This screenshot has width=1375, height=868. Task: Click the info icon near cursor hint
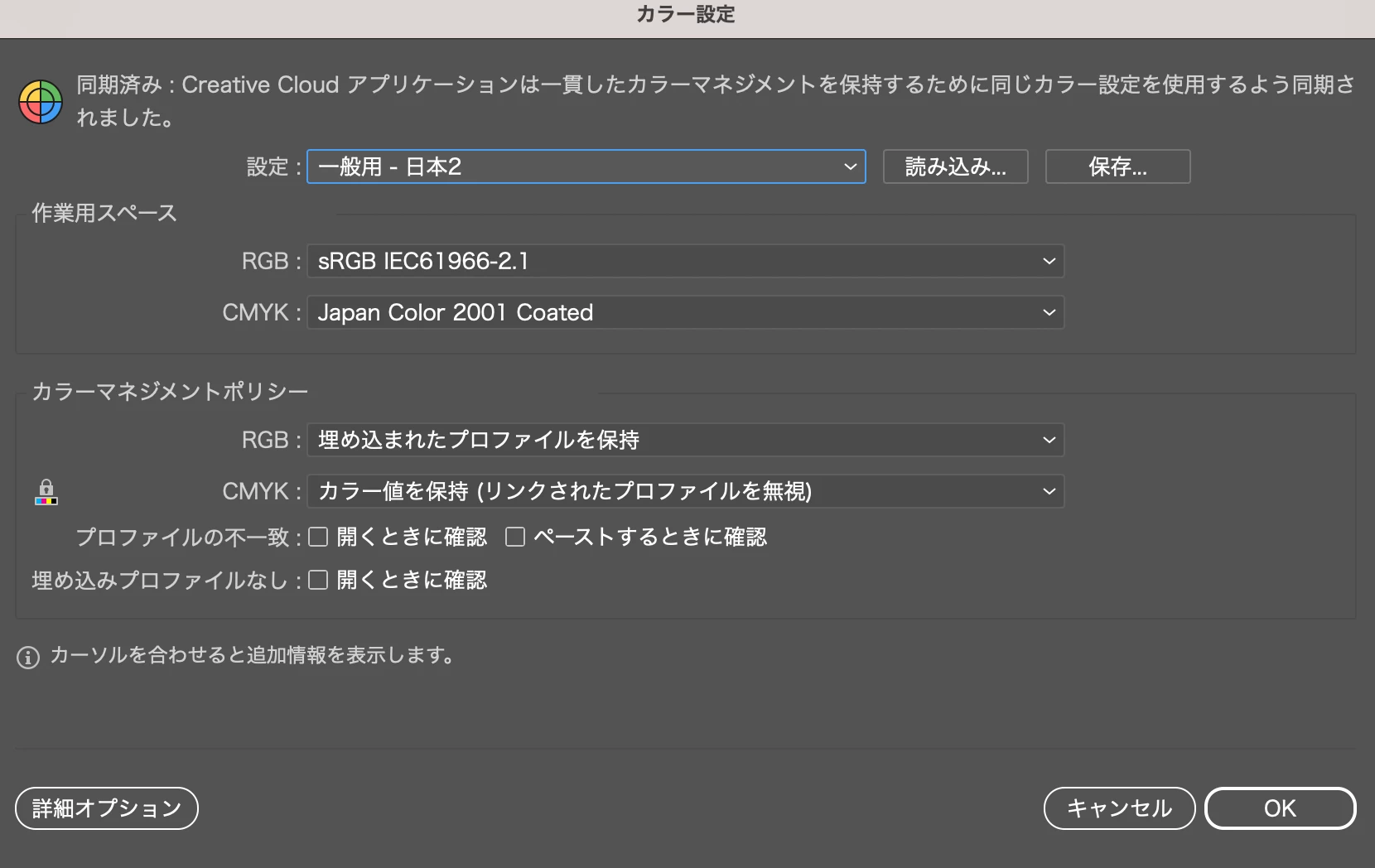[x=28, y=658]
